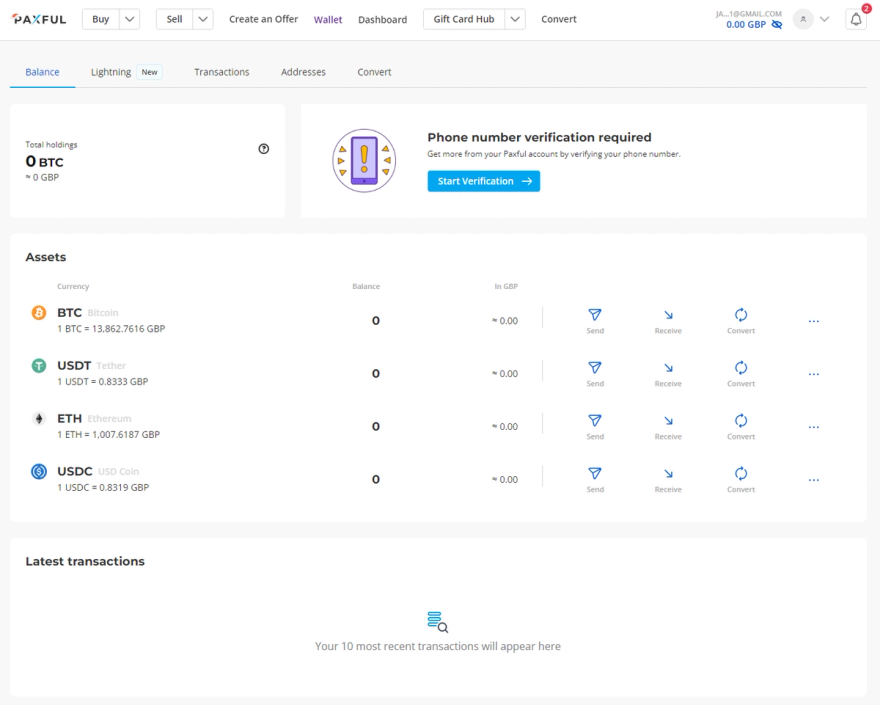
Task: Switch to the Convert wallet tab
Action: point(374,72)
